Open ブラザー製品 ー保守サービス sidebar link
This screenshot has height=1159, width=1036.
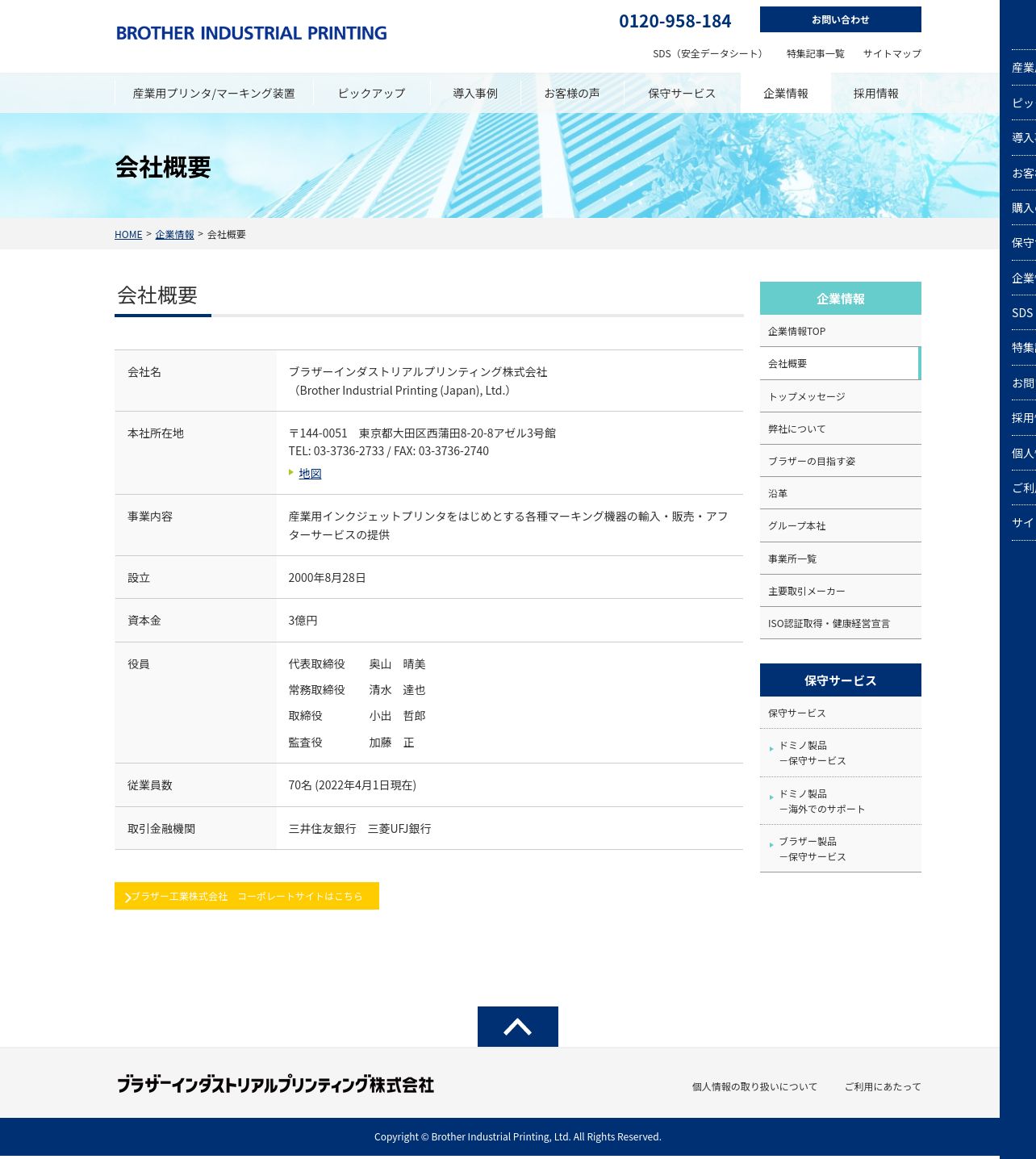(840, 848)
